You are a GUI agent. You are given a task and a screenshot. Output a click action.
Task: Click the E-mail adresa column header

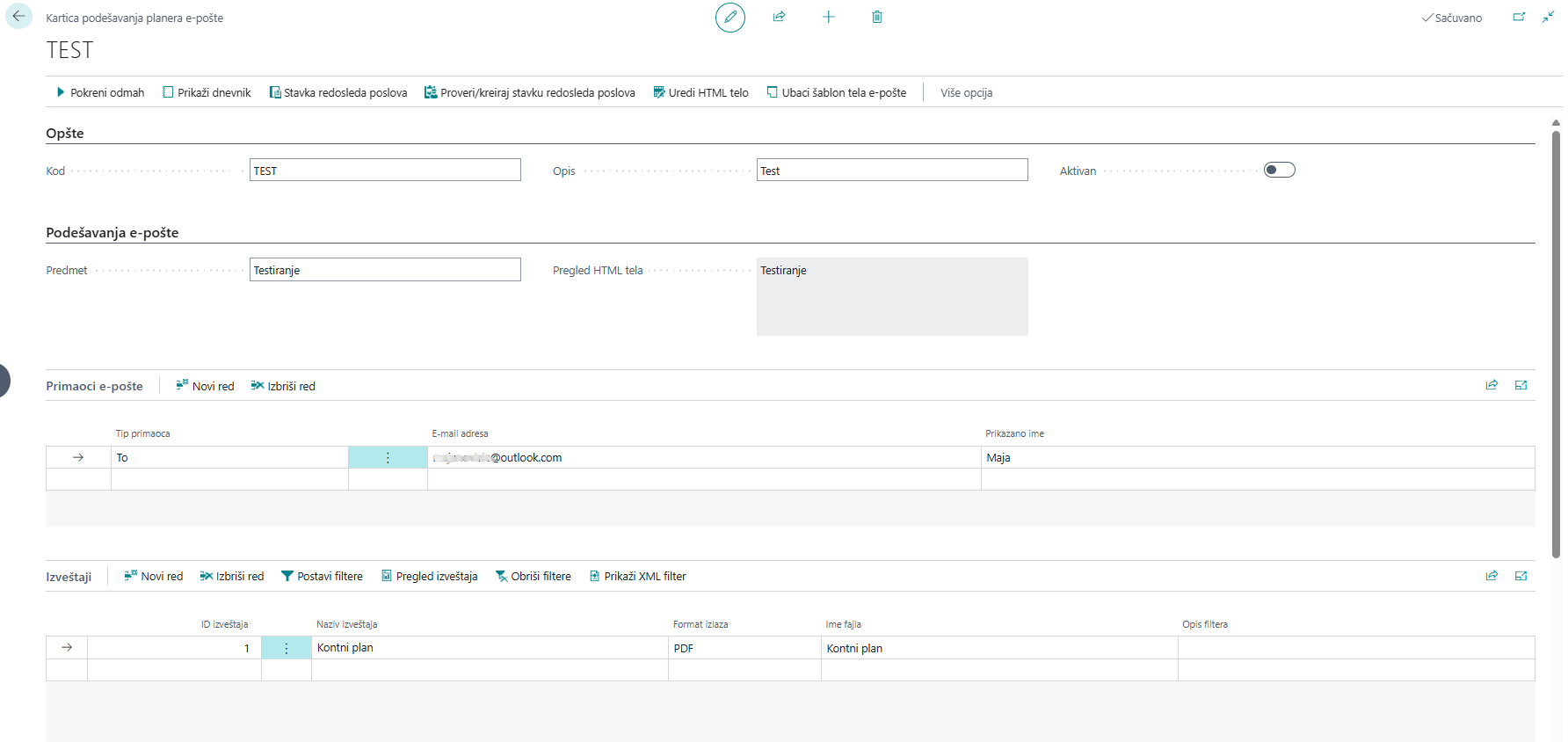460,433
